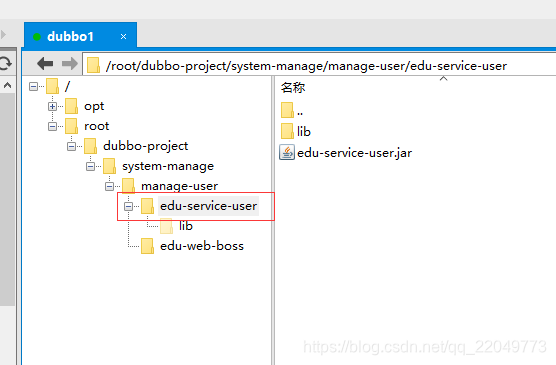This screenshot has width=556, height=365.
Task: Select edu-web-boss folder in tree
Action: pos(202,246)
